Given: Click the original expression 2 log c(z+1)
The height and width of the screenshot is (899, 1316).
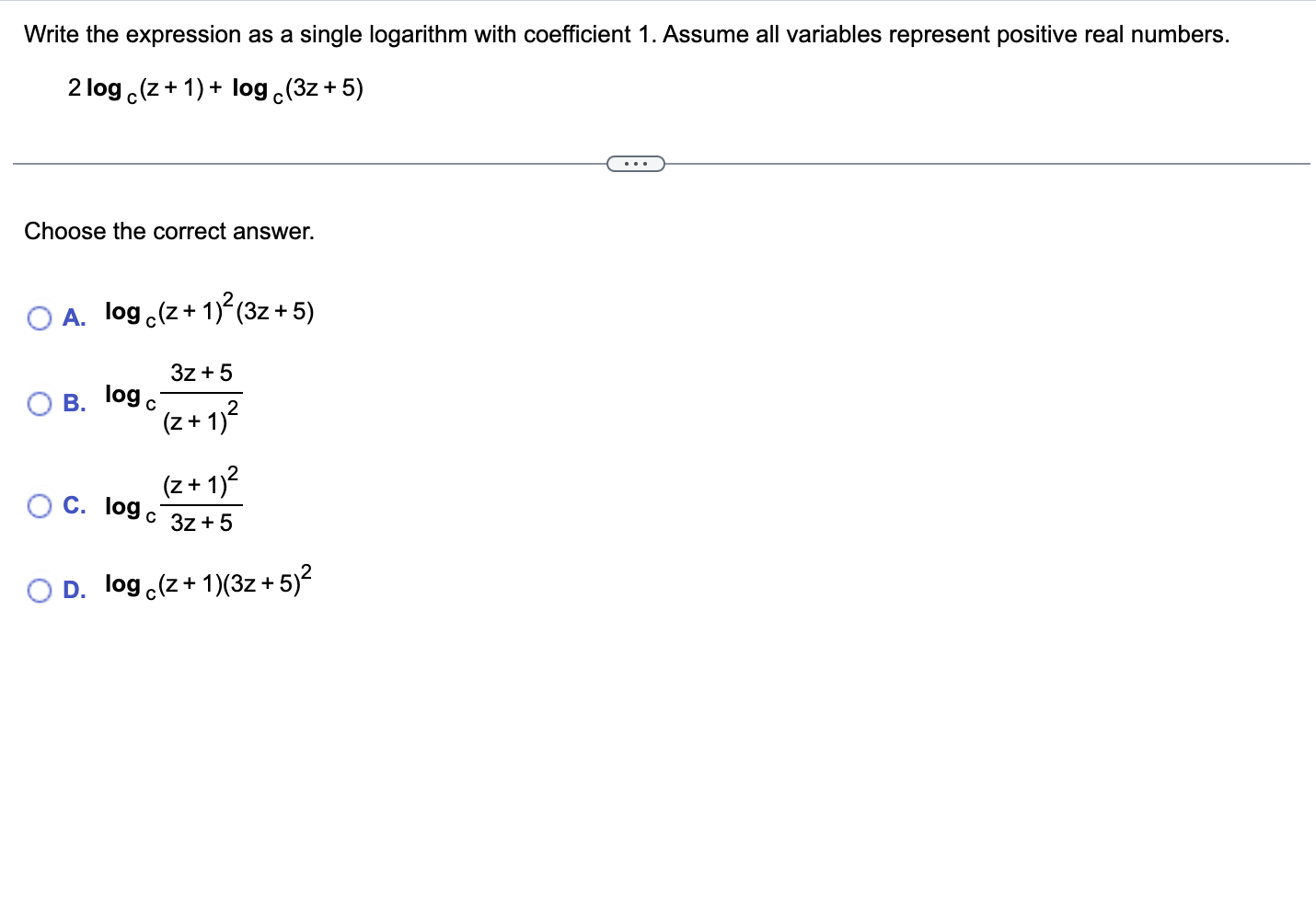Looking at the screenshot, I should [138, 87].
